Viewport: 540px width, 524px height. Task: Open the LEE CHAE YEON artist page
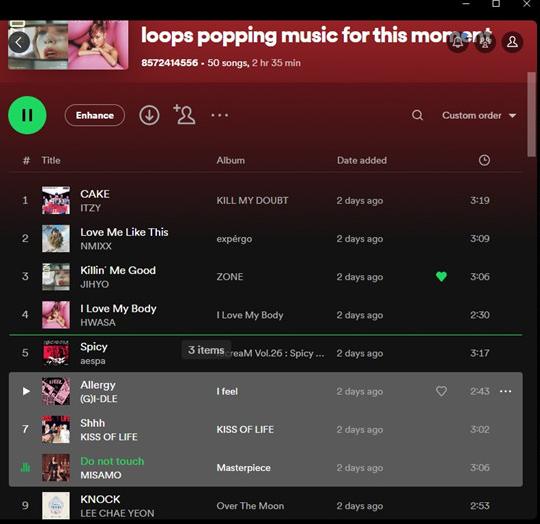coord(117,513)
